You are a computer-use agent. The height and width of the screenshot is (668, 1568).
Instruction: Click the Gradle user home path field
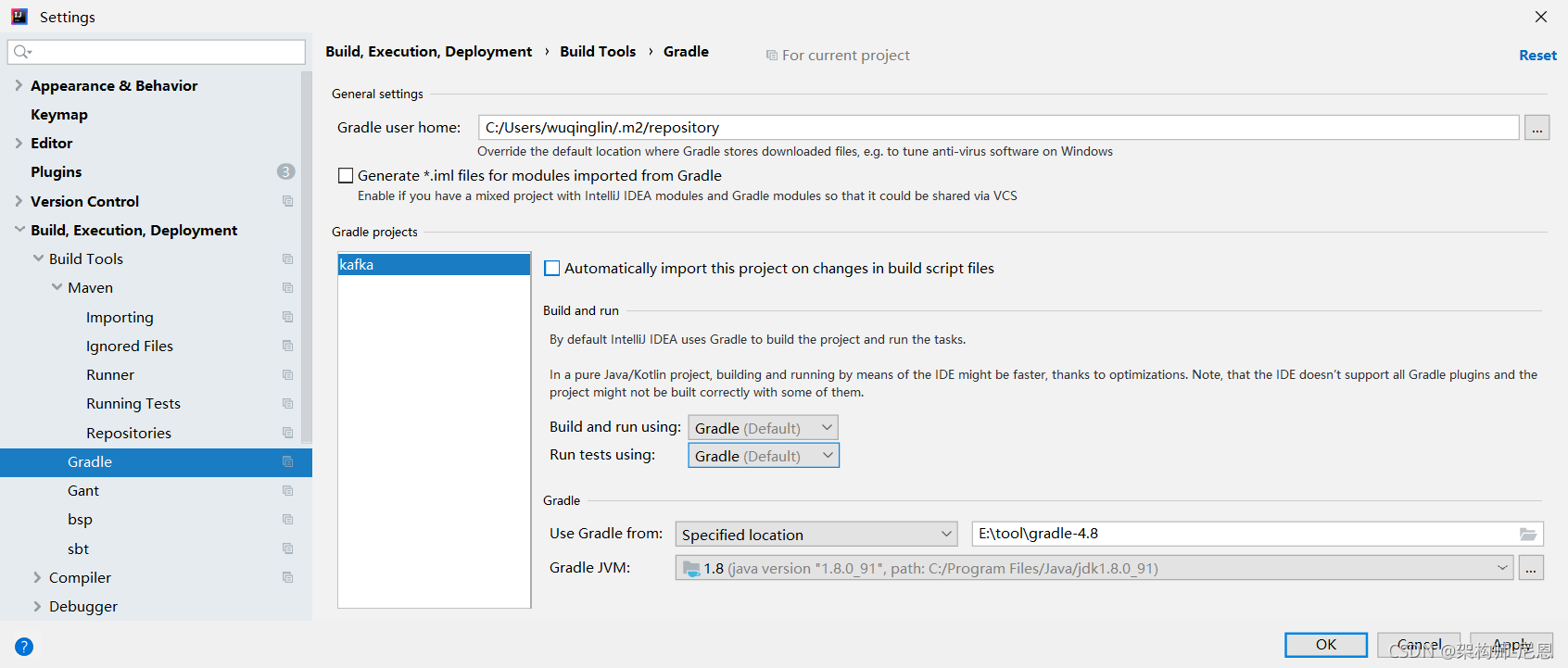coord(999,127)
